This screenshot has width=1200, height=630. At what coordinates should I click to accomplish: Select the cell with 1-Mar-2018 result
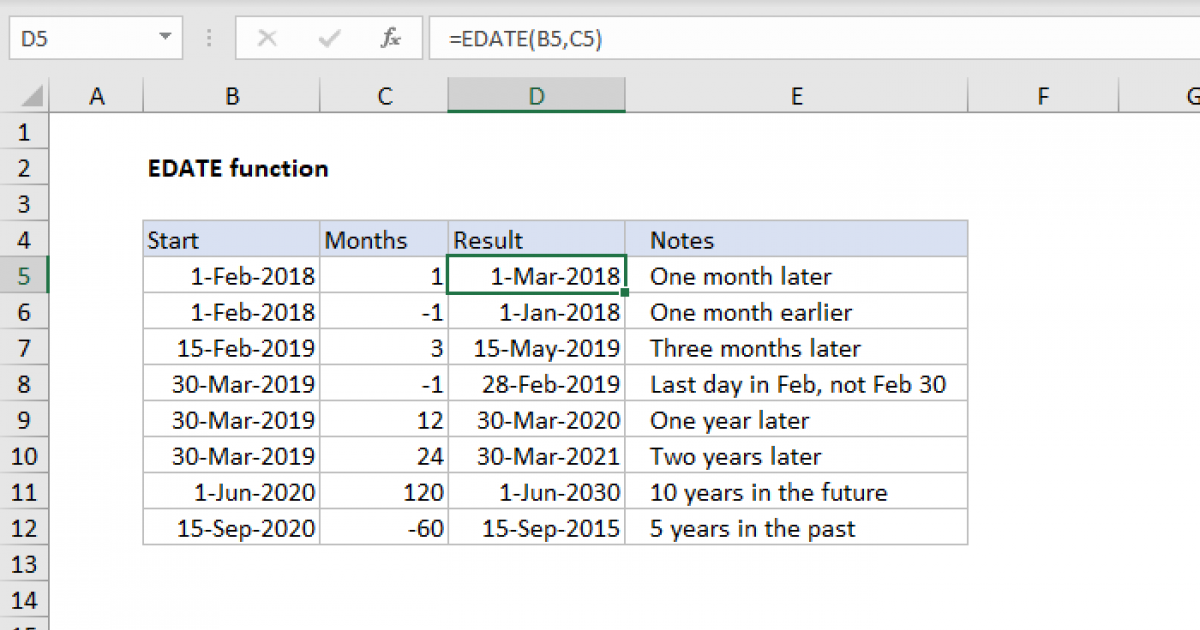(536, 275)
